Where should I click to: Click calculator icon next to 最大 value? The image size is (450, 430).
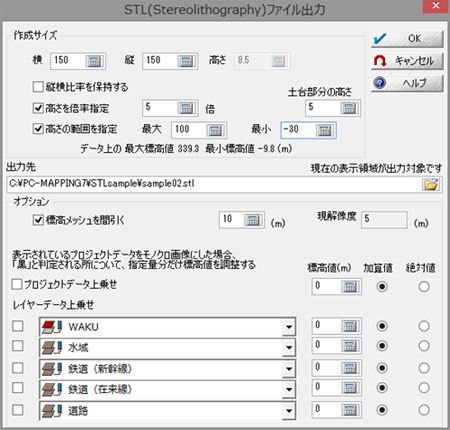pyautogui.click(x=215, y=130)
